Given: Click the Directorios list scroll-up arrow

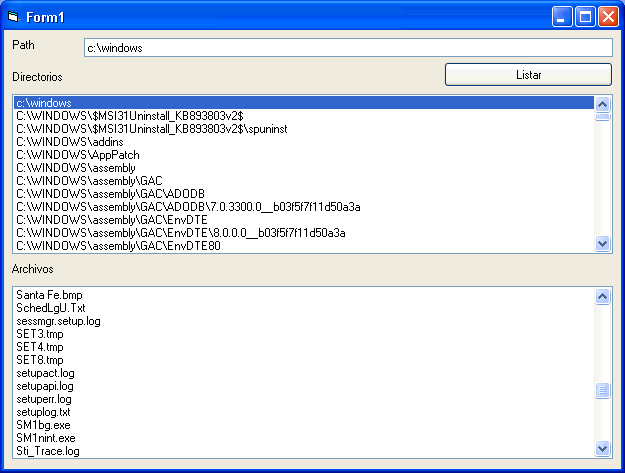Looking at the screenshot, I should 602,102.
